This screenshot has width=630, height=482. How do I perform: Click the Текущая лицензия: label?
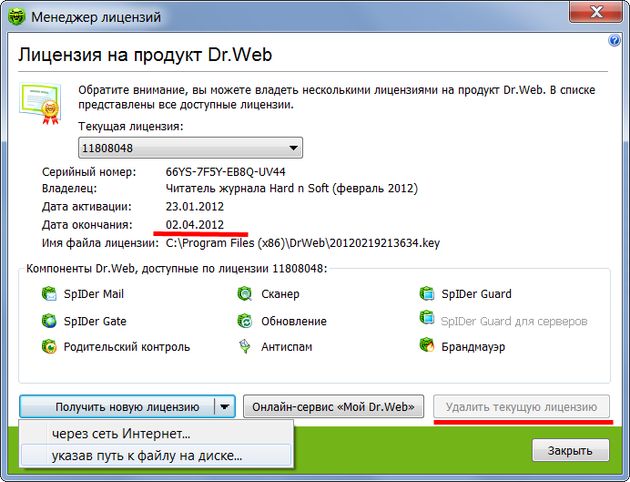[131, 126]
